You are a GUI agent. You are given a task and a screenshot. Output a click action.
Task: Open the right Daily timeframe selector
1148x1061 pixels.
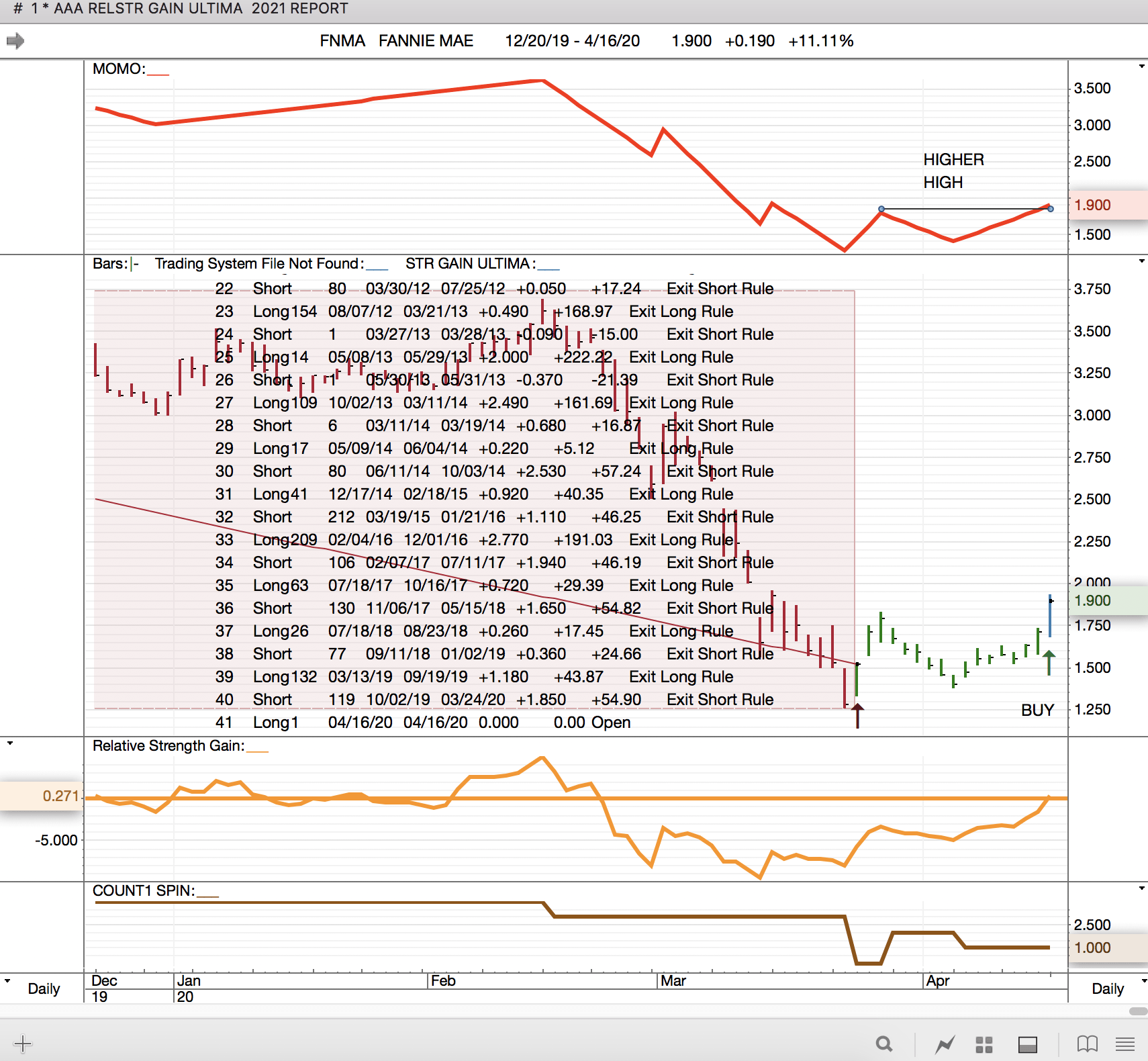tap(1108, 988)
